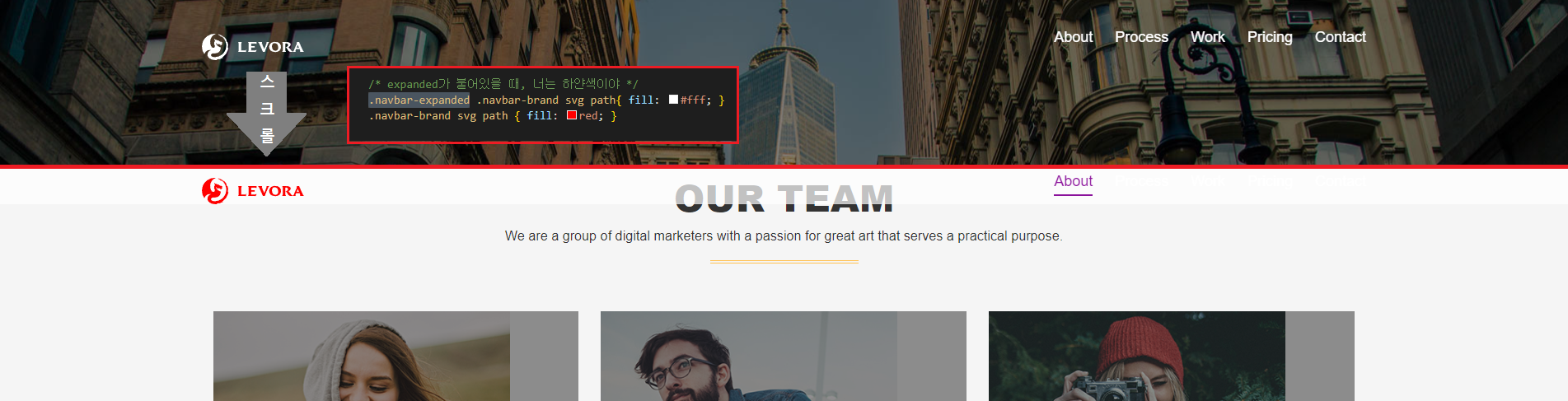
Task: Click the red LEVORA dragon logo icon
Action: [x=215, y=191]
